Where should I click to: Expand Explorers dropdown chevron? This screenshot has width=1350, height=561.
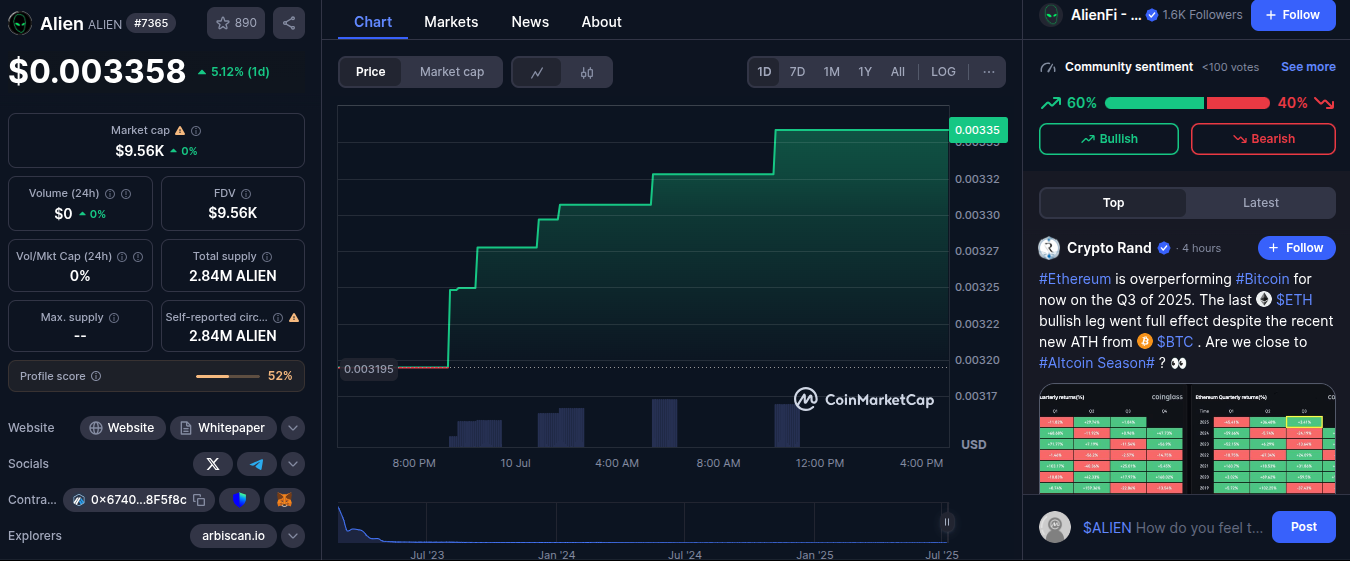293,536
